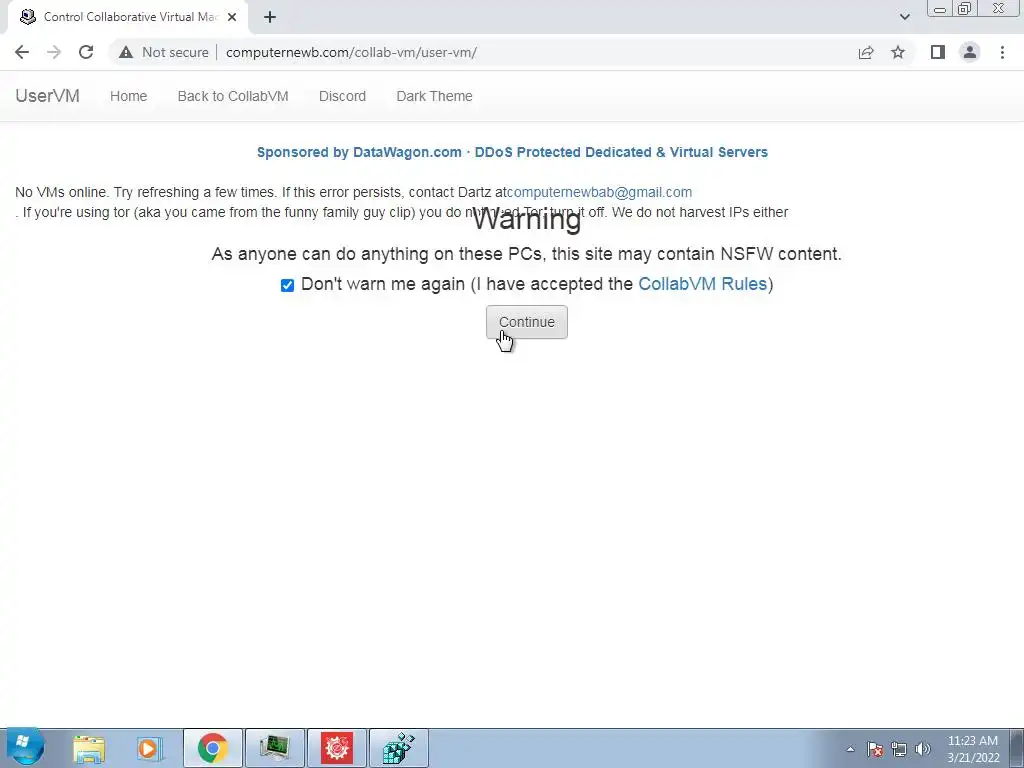Screen dimensions: 1024x768
Task: Expand the tab search chevron
Action: 904,17
